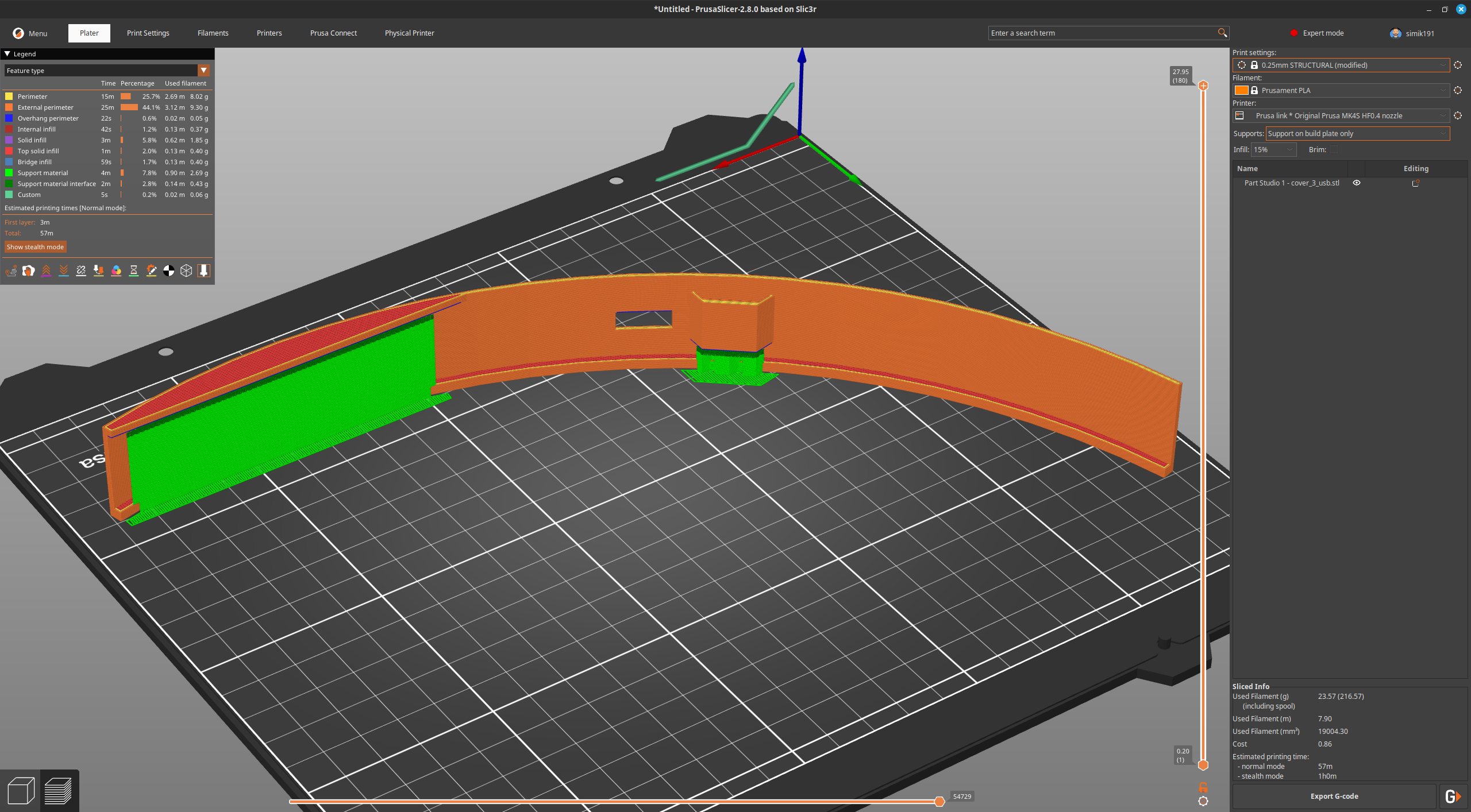Open the Menu button

(x=30, y=33)
